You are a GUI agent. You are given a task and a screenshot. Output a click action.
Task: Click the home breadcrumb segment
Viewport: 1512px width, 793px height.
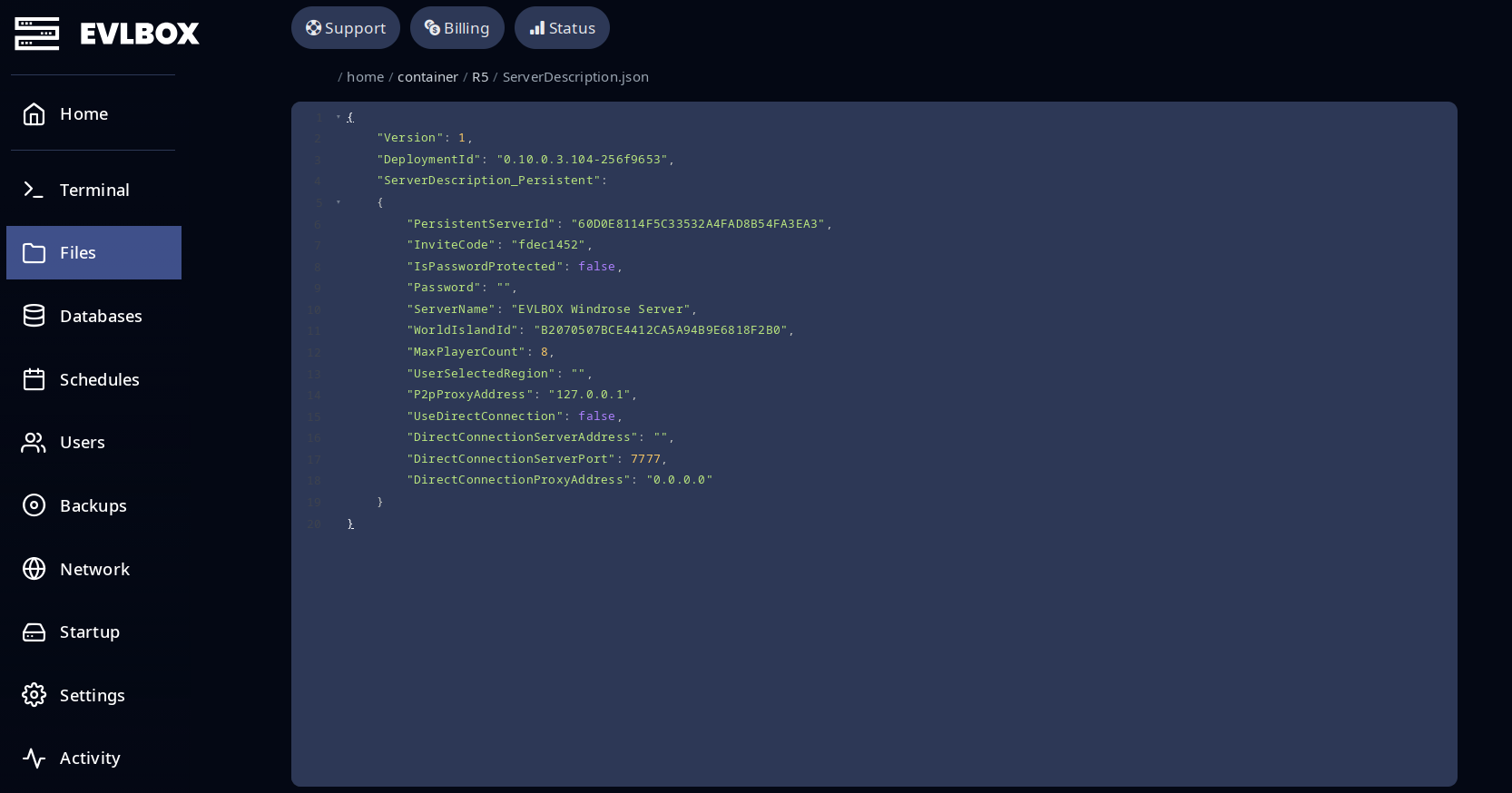click(365, 77)
